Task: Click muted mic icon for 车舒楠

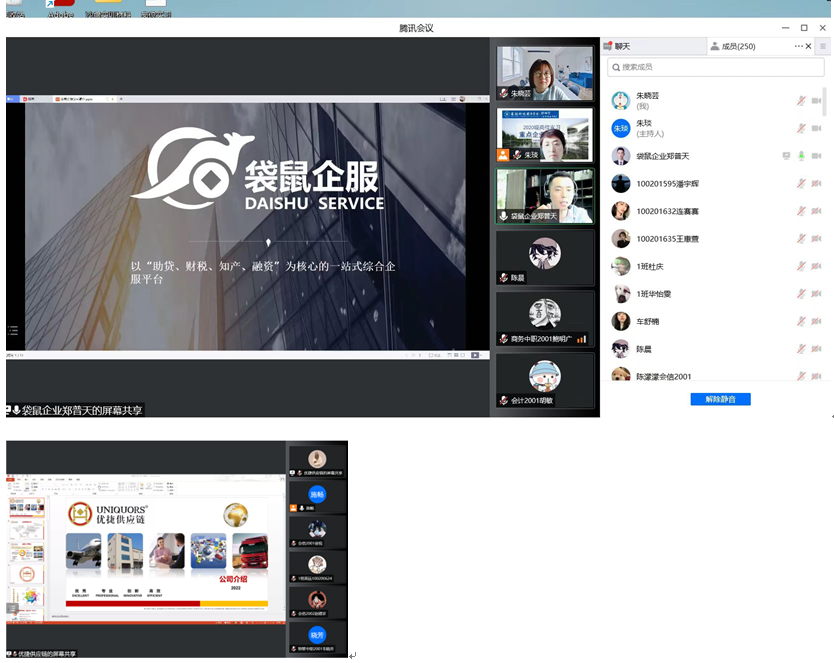Action: click(801, 322)
